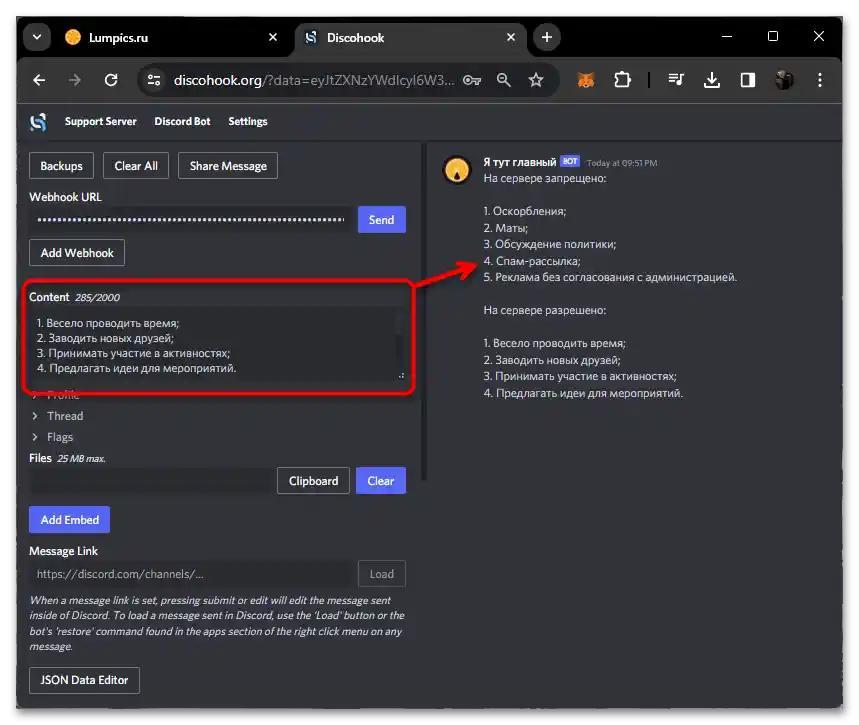Open Discohook Settings
Screen dimensions: 859x725
248,122
